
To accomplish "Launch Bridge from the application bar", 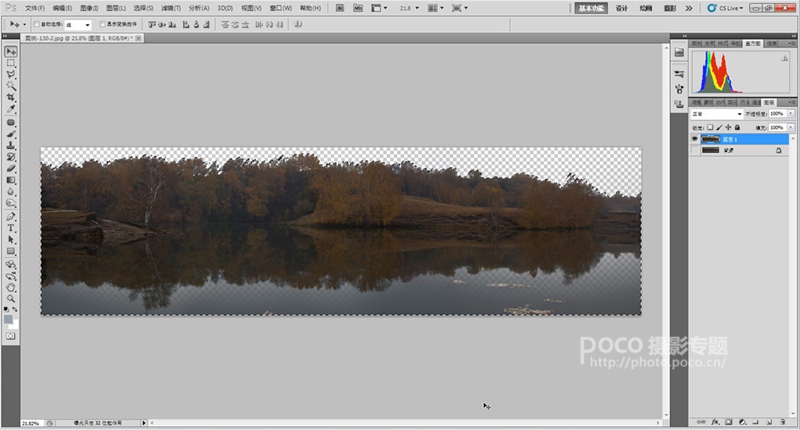I will point(340,8).
